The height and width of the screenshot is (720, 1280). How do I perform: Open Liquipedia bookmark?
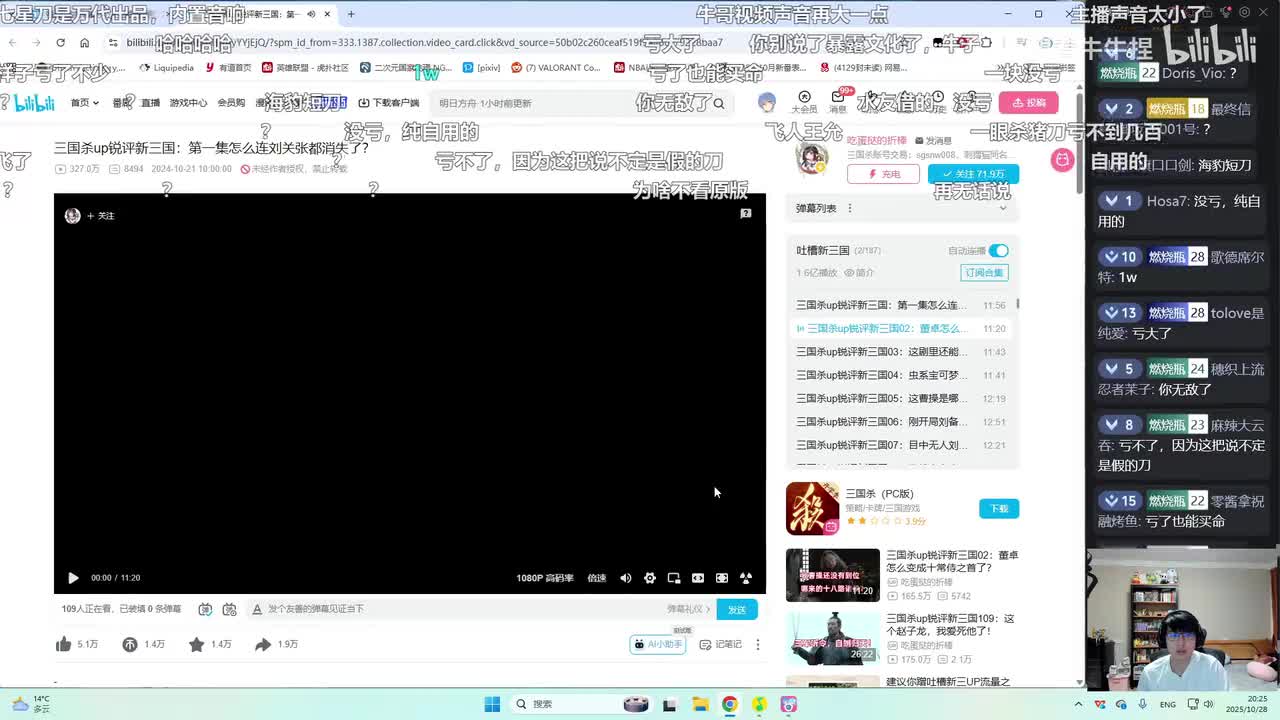point(167,68)
